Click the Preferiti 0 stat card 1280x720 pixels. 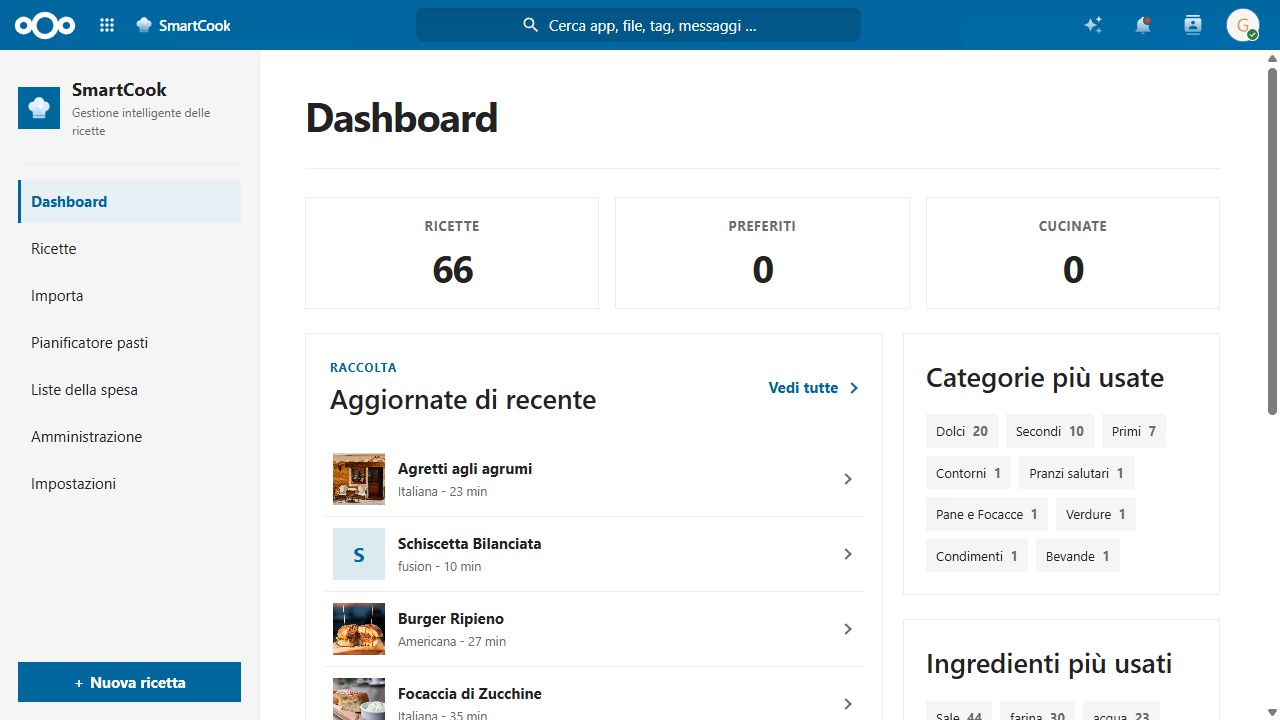tap(762, 253)
